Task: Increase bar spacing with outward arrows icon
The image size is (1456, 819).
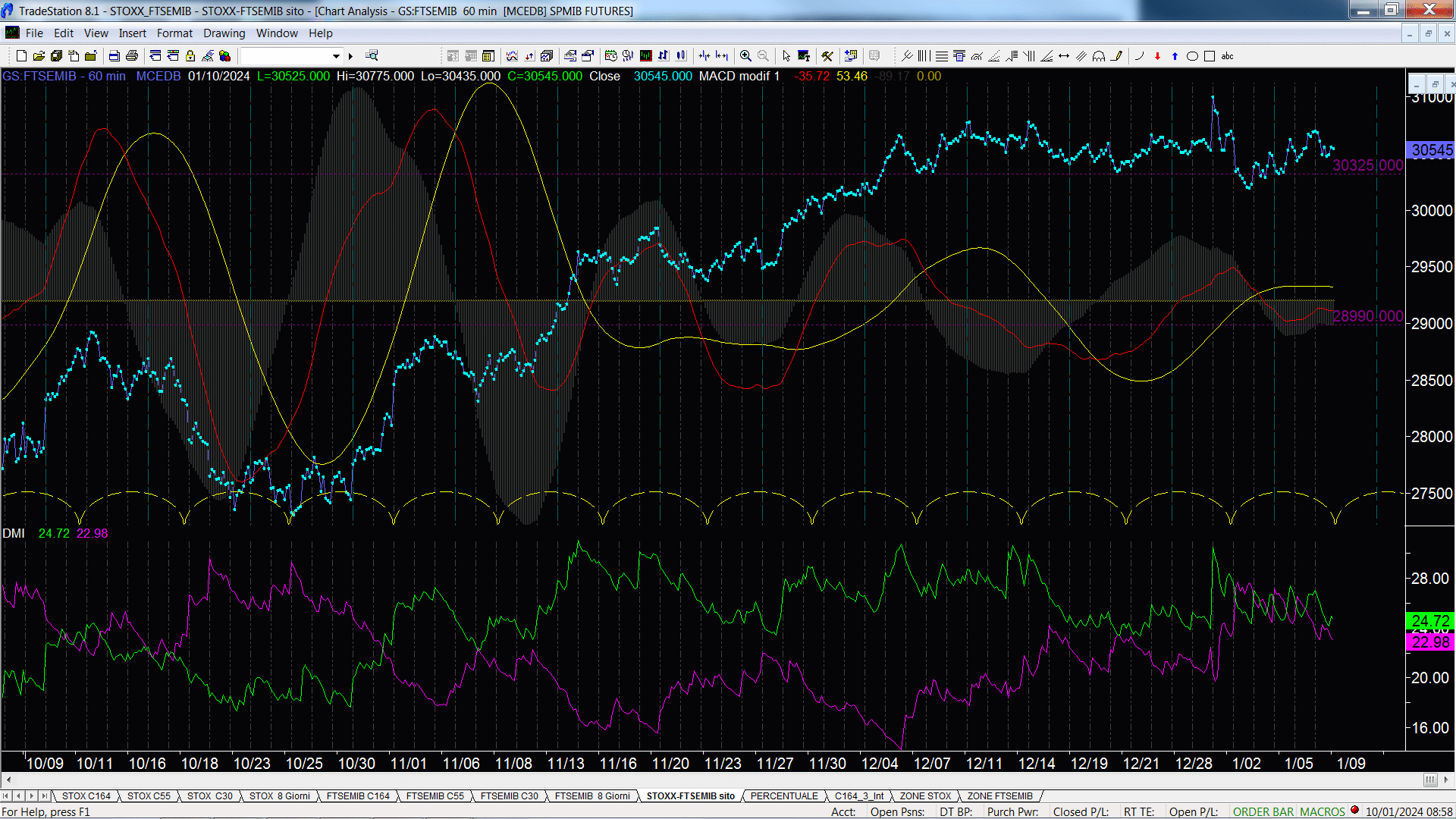Action: click(722, 55)
